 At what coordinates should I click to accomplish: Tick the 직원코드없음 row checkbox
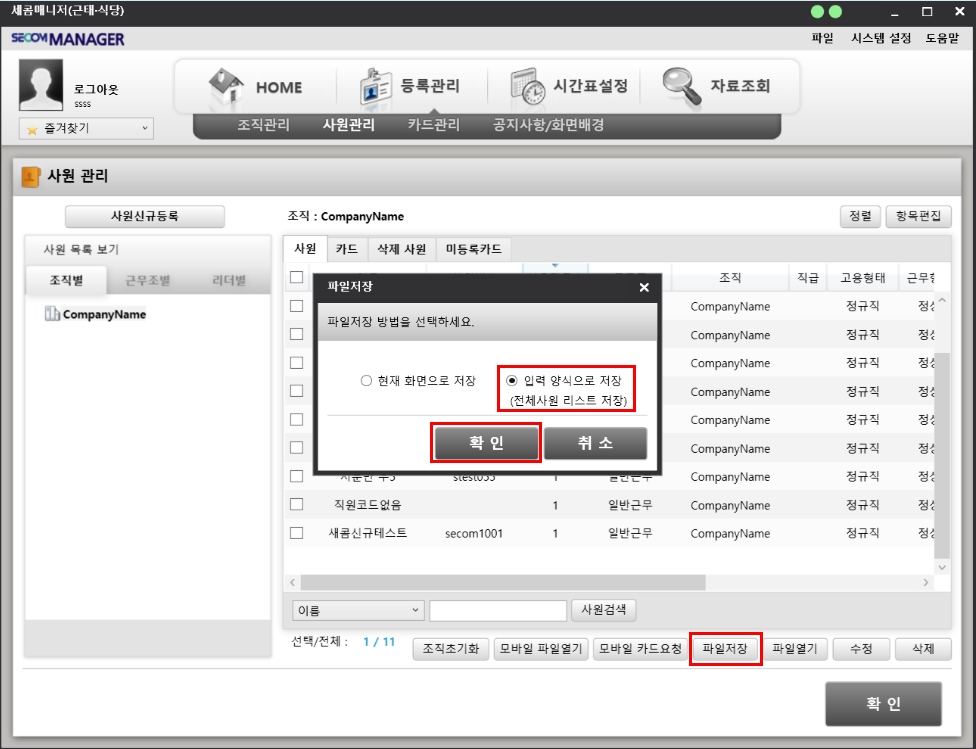tap(297, 504)
